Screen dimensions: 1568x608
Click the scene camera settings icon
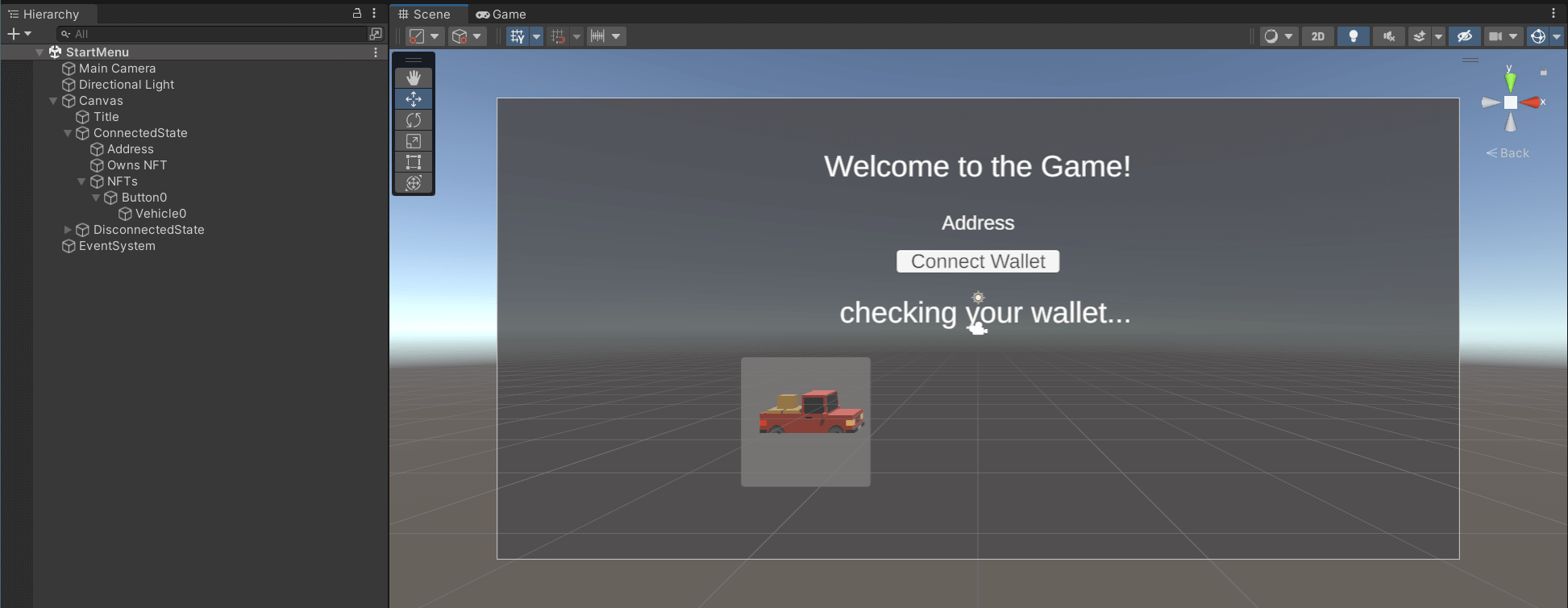(1495, 36)
